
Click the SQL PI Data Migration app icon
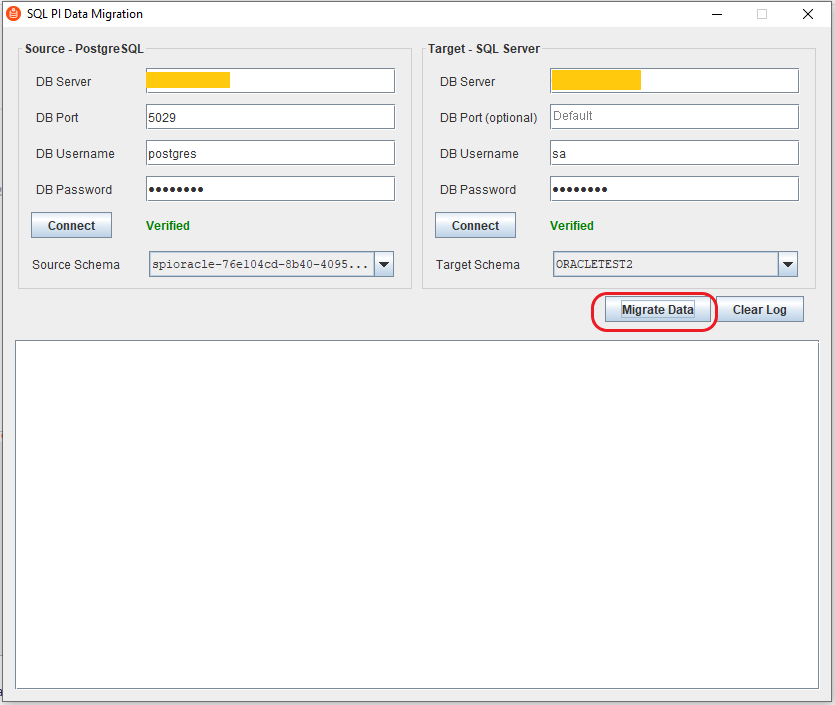(13, 14)
